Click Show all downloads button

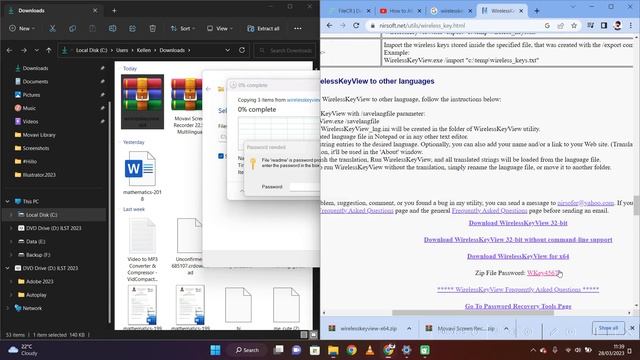608,328
